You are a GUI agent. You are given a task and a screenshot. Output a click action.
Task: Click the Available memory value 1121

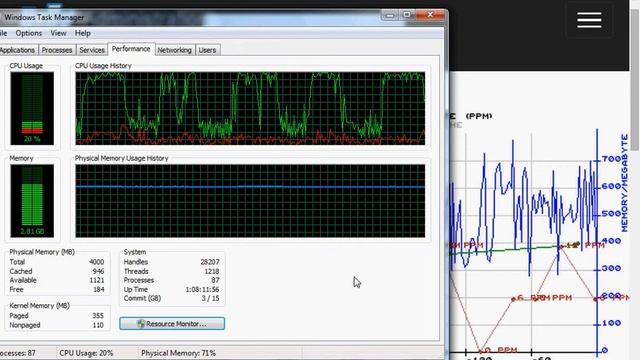pos(97,280)
